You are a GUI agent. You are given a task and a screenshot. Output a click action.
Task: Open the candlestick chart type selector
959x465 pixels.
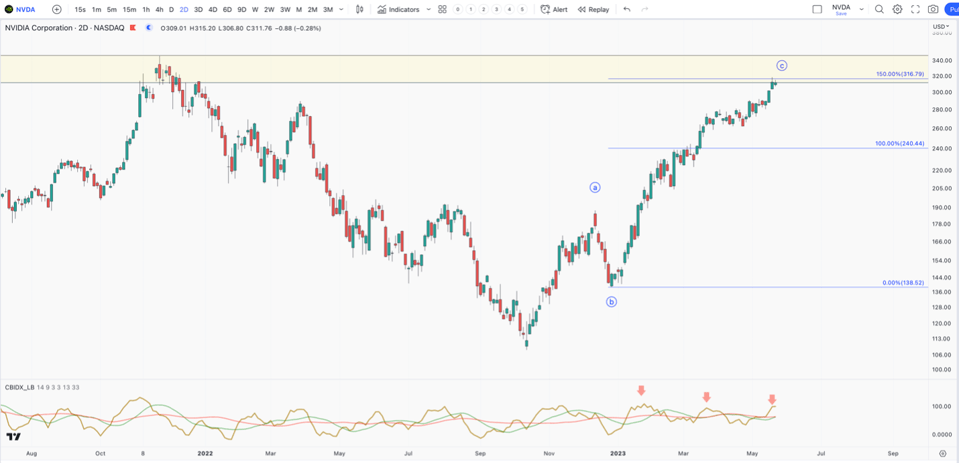(360, 9)
